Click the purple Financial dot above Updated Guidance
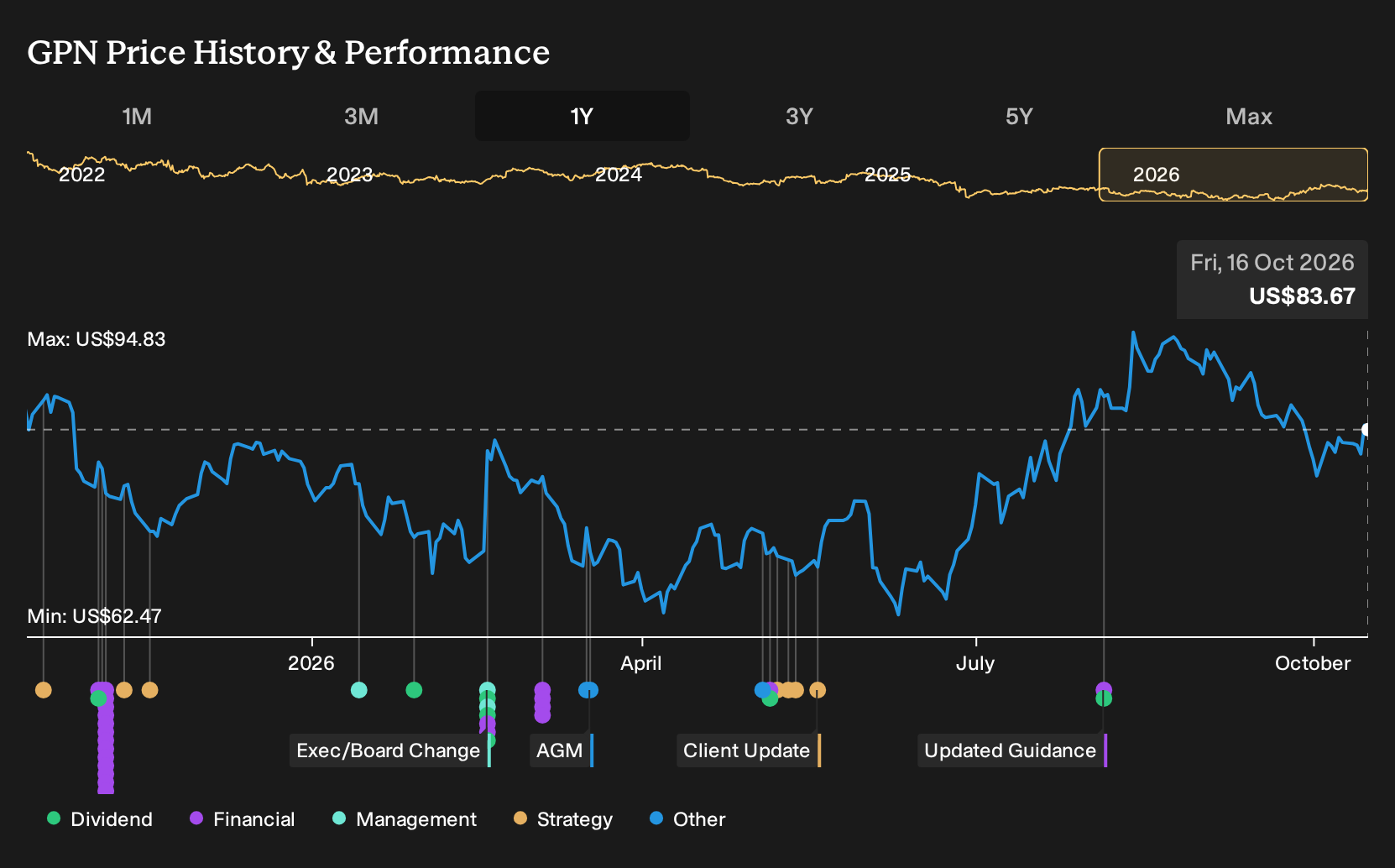Image resolution: width=1395 pixels, height=868 pixels. pos(1104,688)
